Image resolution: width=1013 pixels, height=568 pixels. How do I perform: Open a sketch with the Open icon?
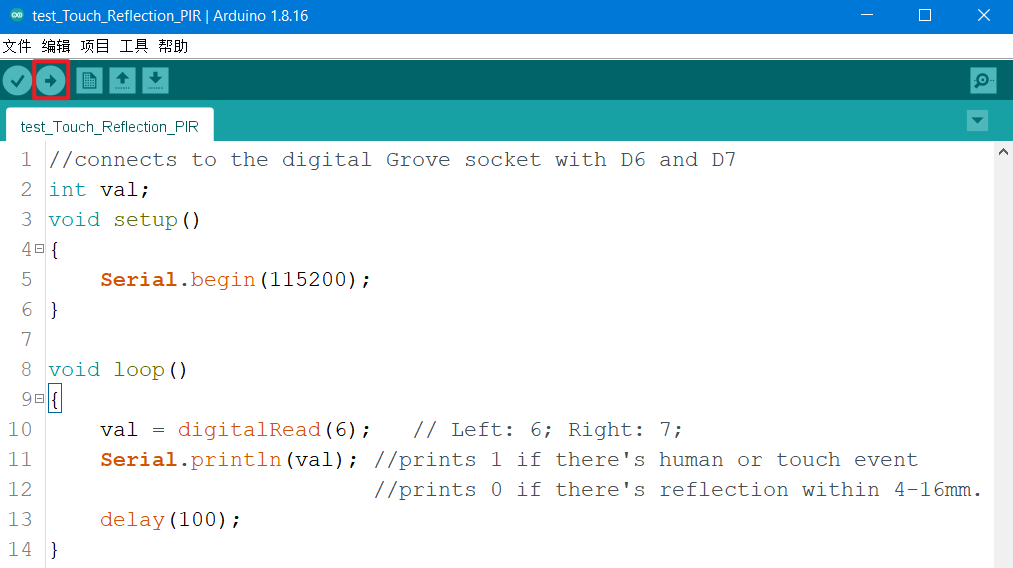pyautogui.click(x=122, y=81)
